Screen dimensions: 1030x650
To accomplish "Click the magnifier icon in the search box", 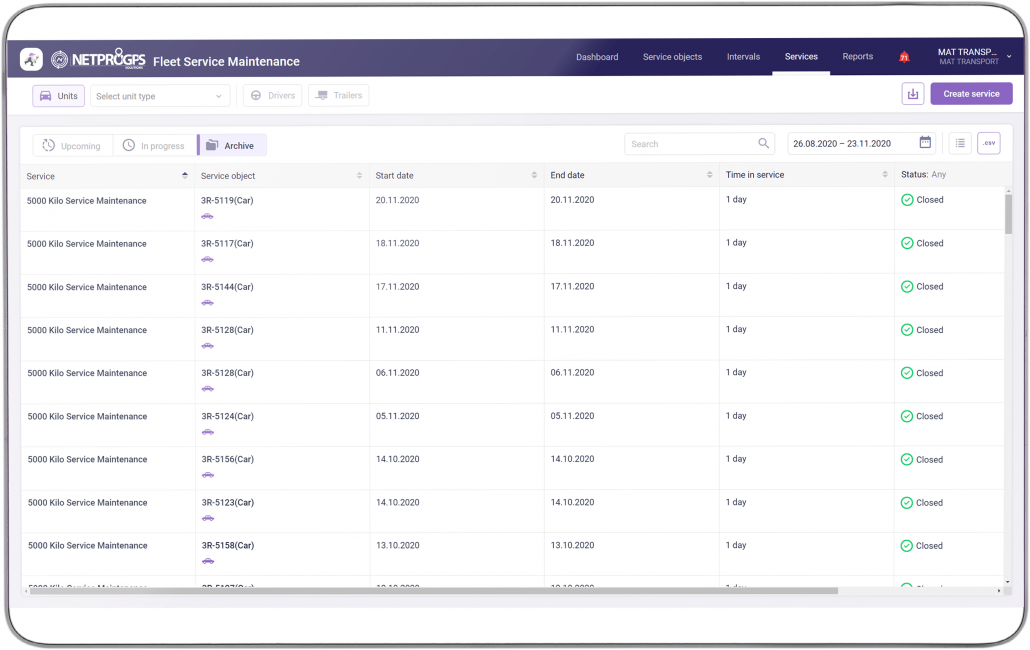I will pyautogui.click(x=764, y=144).
